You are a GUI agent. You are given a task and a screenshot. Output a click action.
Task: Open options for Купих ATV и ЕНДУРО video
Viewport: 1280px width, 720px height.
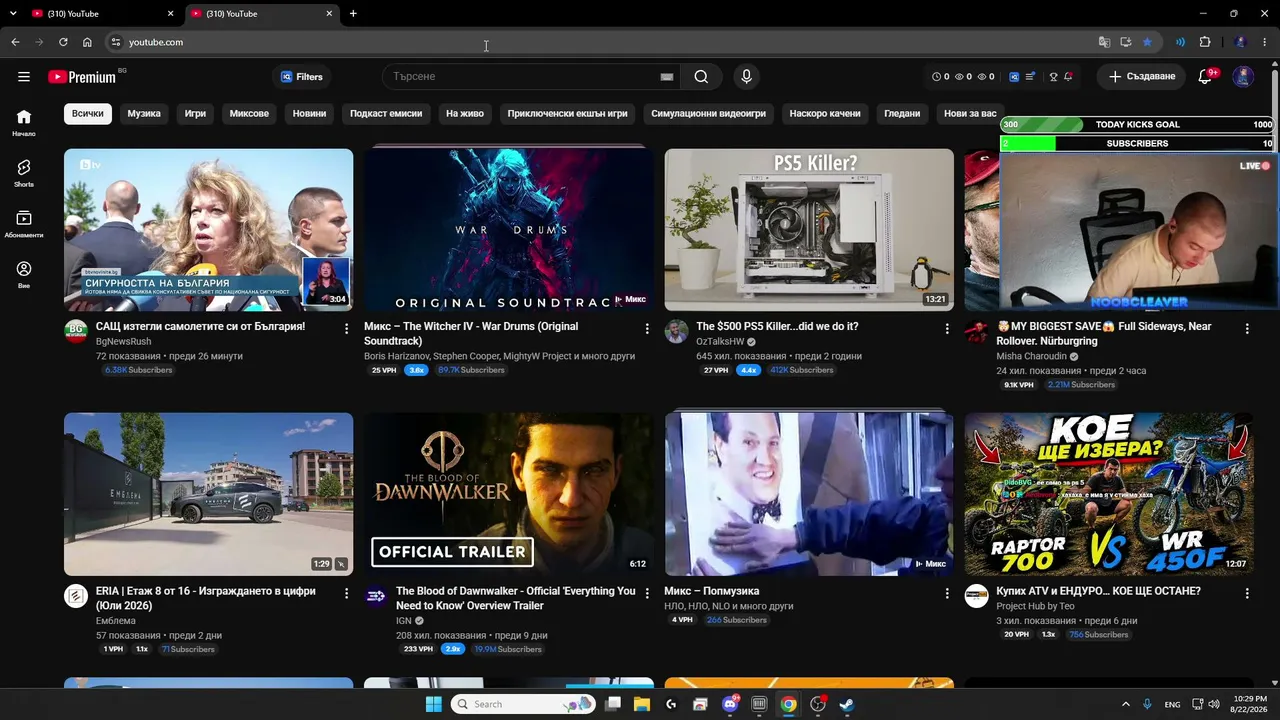coord(1247,593)
